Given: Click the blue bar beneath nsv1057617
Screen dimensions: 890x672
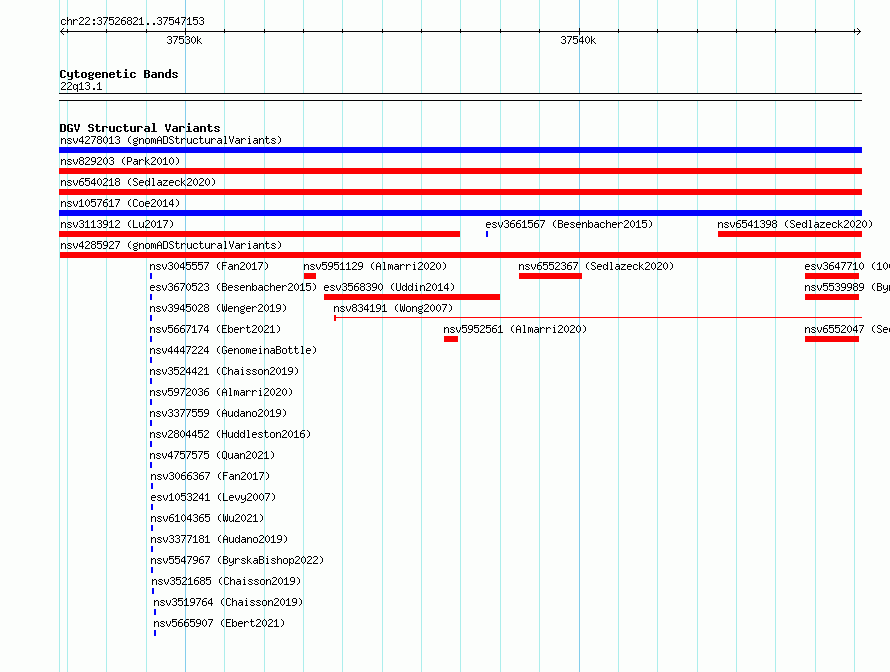Looking at the screenshot, I should coord(460,213).
